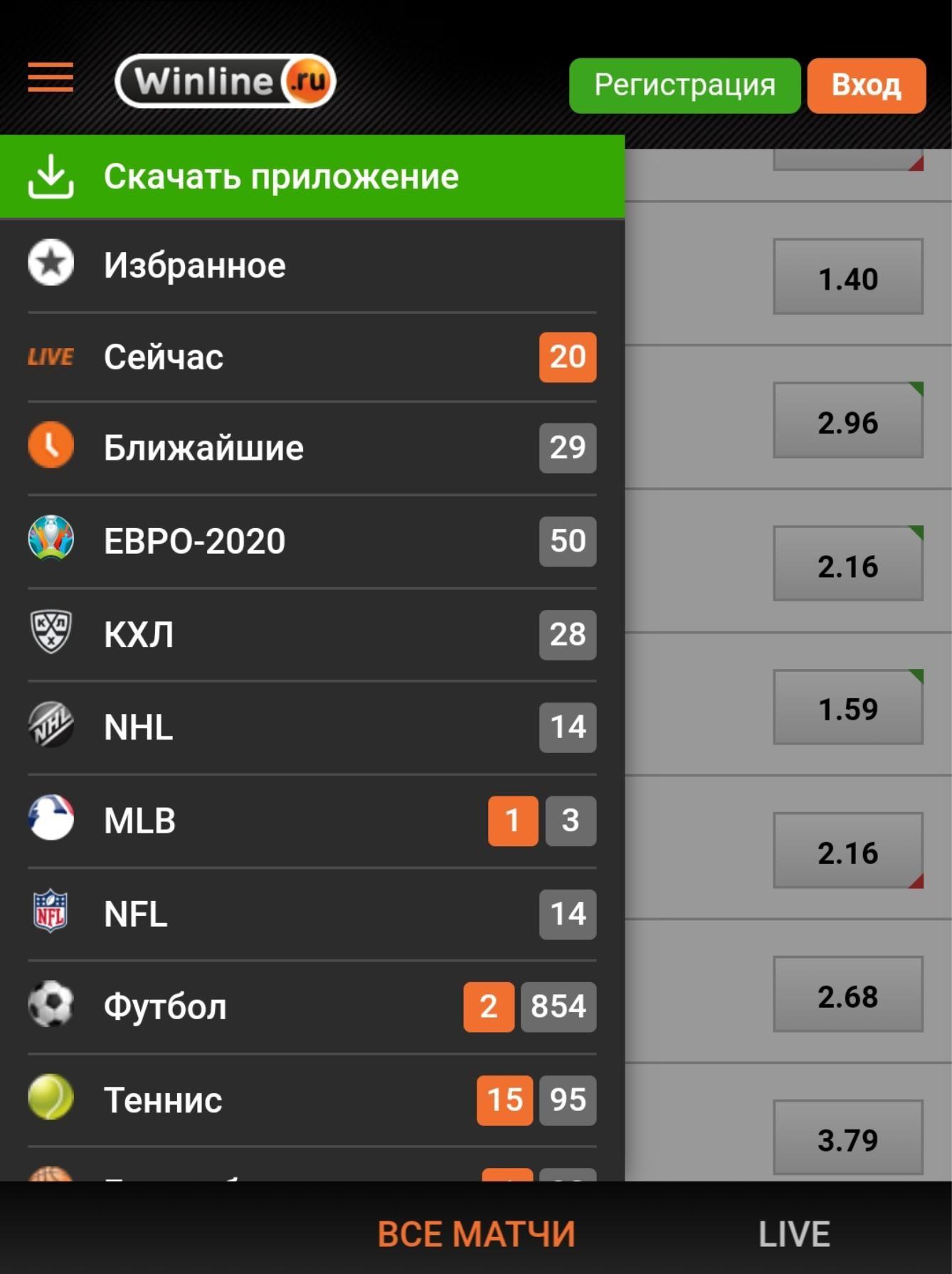The image size is (952, 1274).
Task: Open the Футбол menu item
Action: pyautogui.click(x=165, y=1006)
